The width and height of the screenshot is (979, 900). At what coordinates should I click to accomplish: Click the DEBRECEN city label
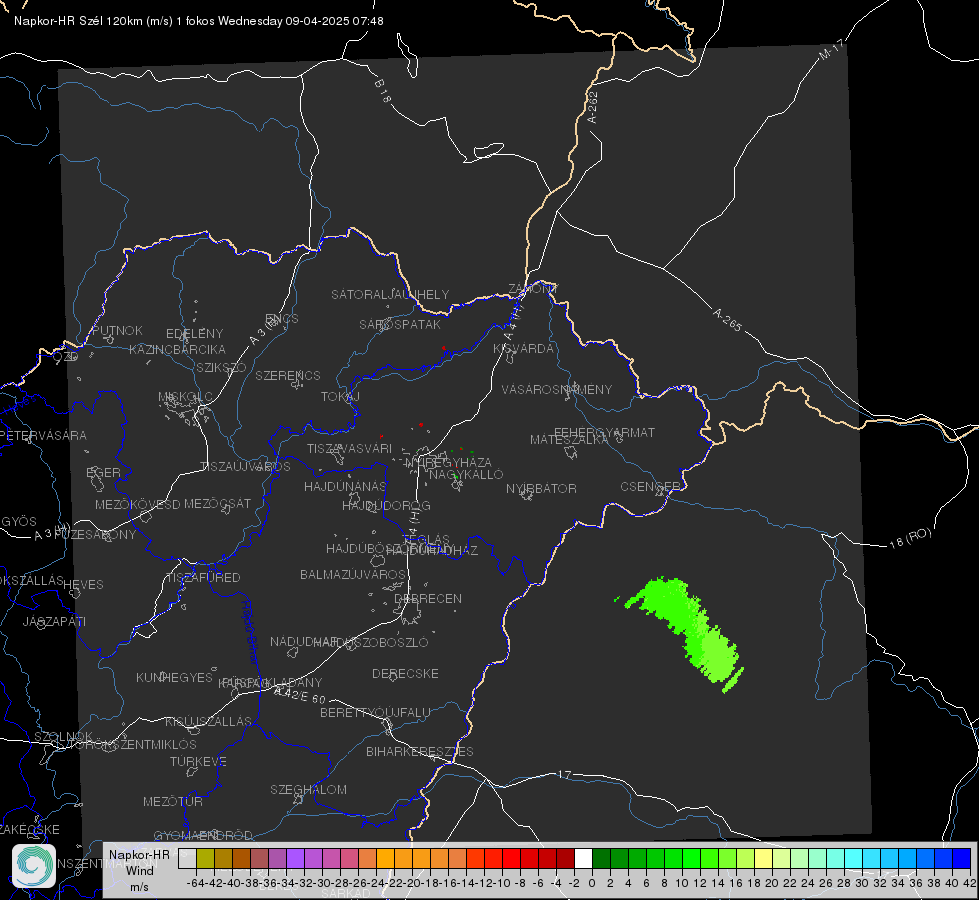428,598
